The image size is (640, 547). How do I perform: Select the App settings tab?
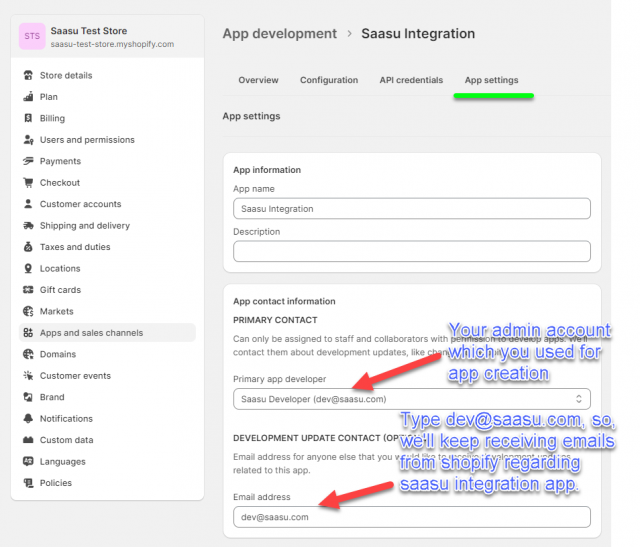(491, 80)
